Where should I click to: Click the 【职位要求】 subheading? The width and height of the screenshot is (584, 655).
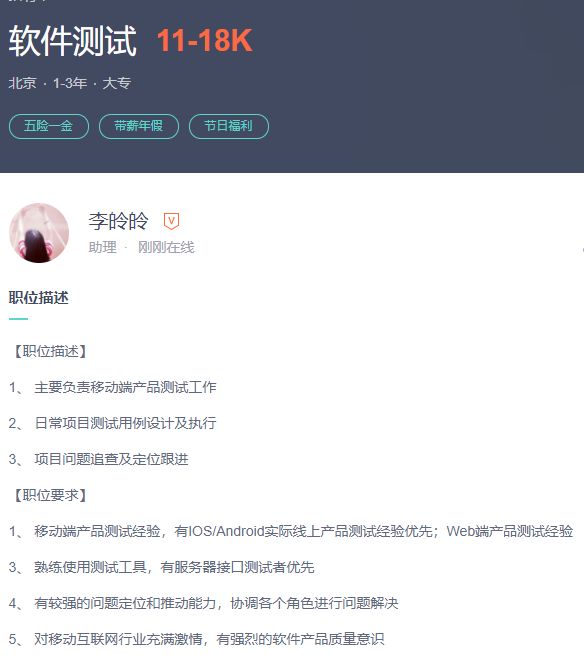(50, 495)
